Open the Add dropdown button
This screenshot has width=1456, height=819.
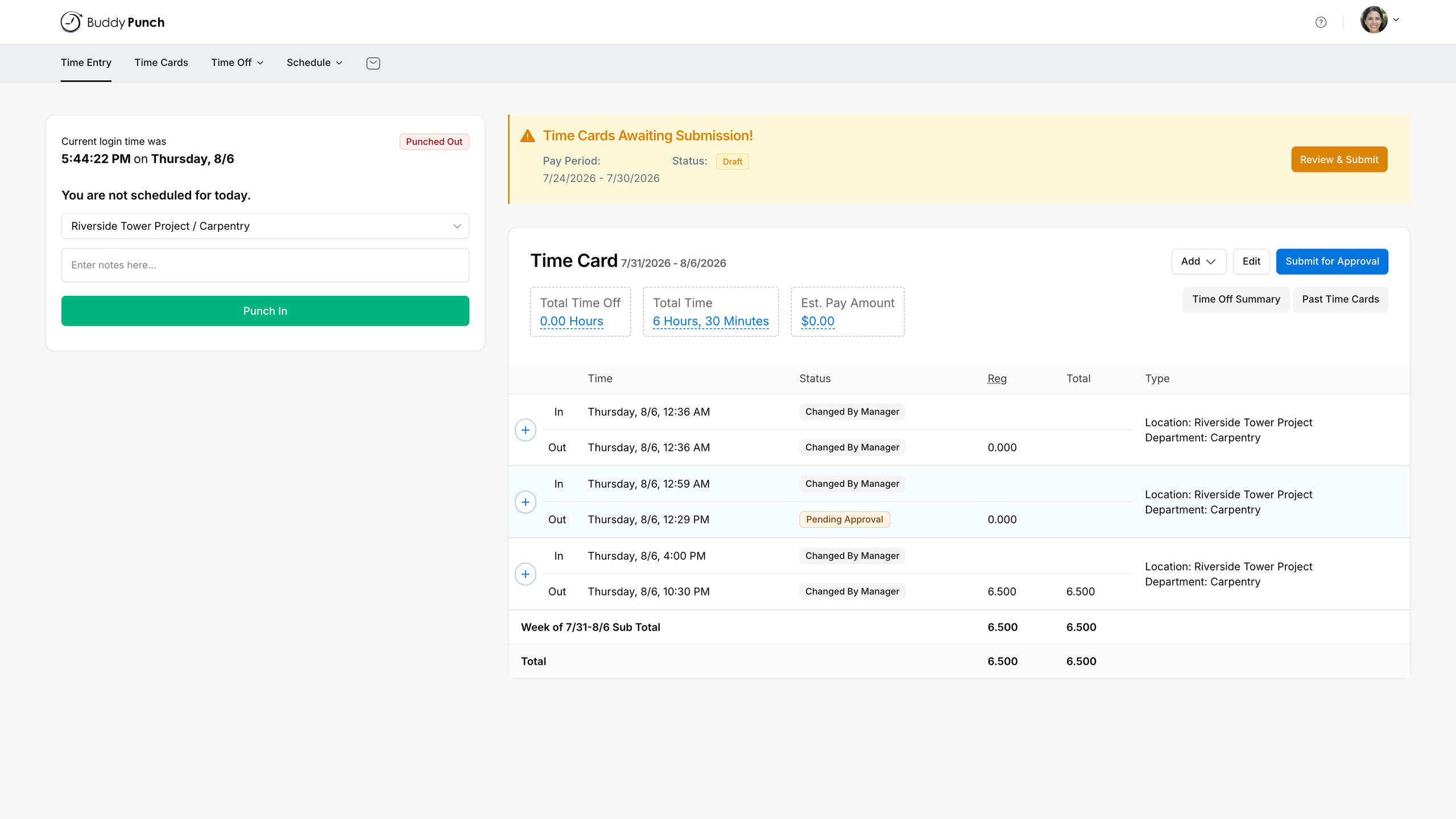click(x=1198, y=262)
